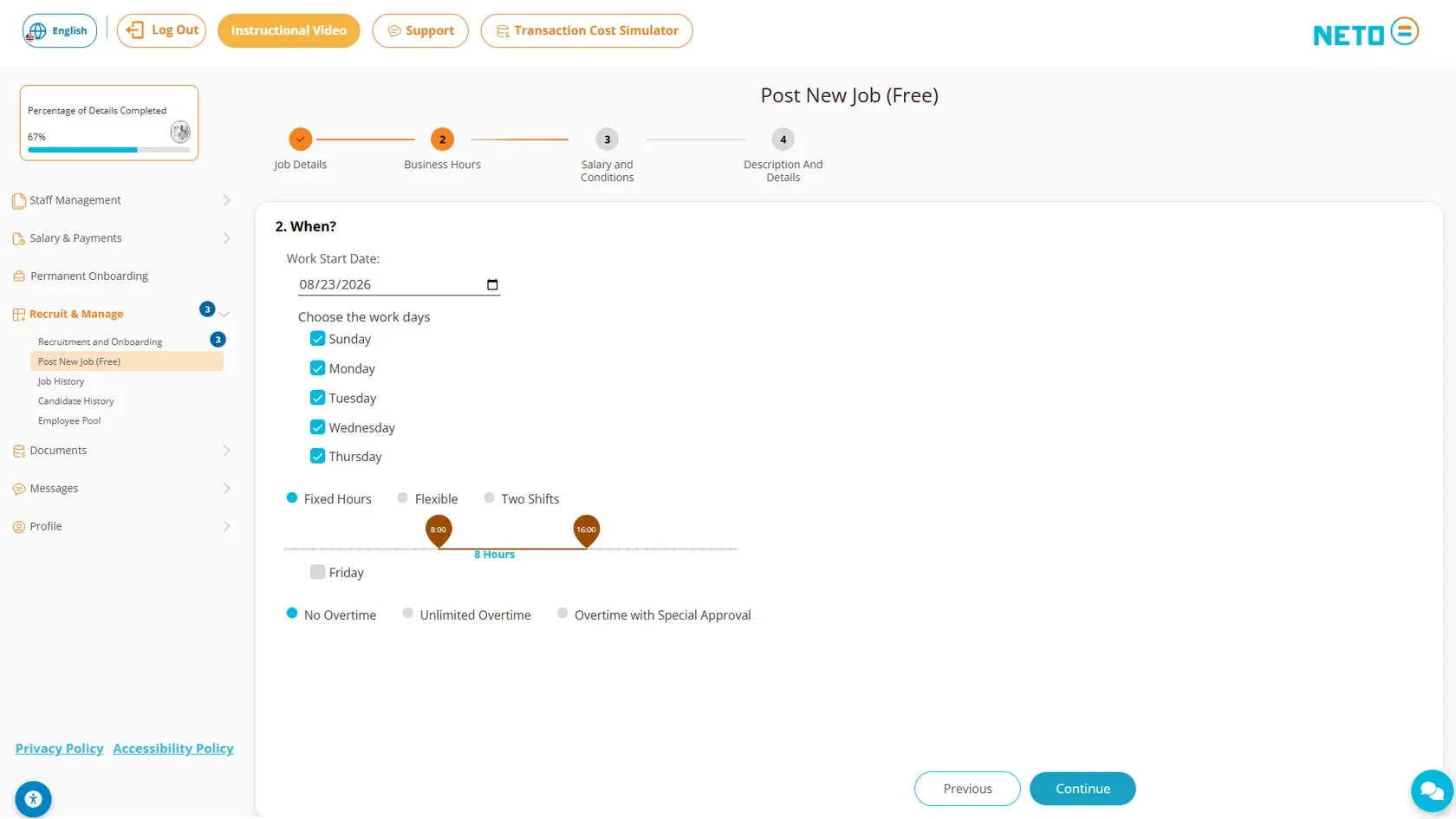This screenshot has height=819, width=1456.
Task: Expand the Documents chevron
Action: 226,451
